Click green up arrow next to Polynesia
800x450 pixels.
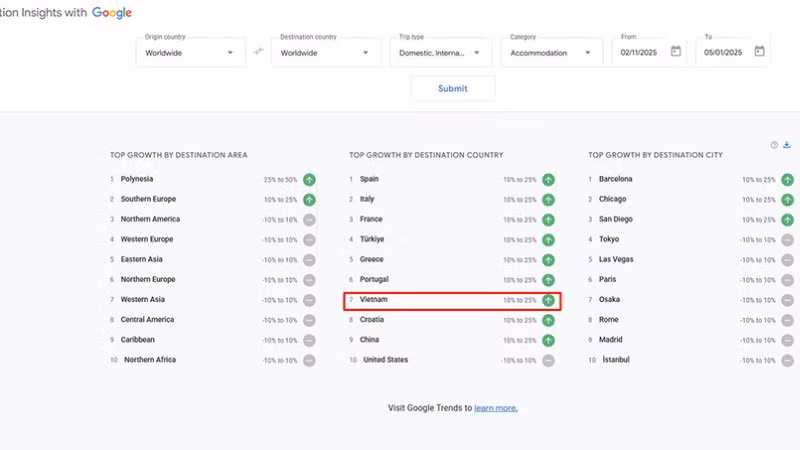tap(309, 180)
